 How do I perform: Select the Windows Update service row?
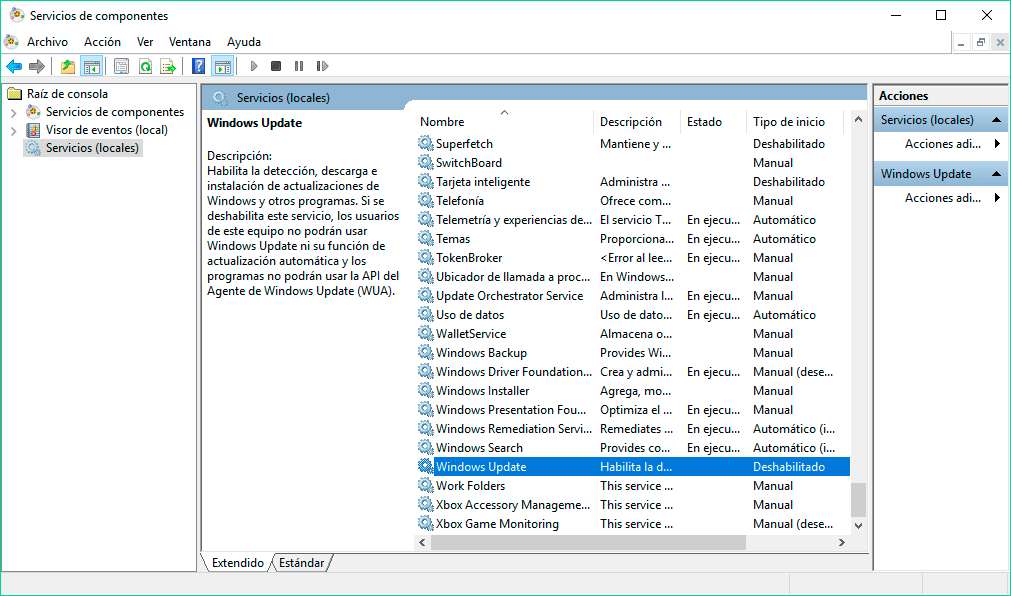click(x=633, y=466)
